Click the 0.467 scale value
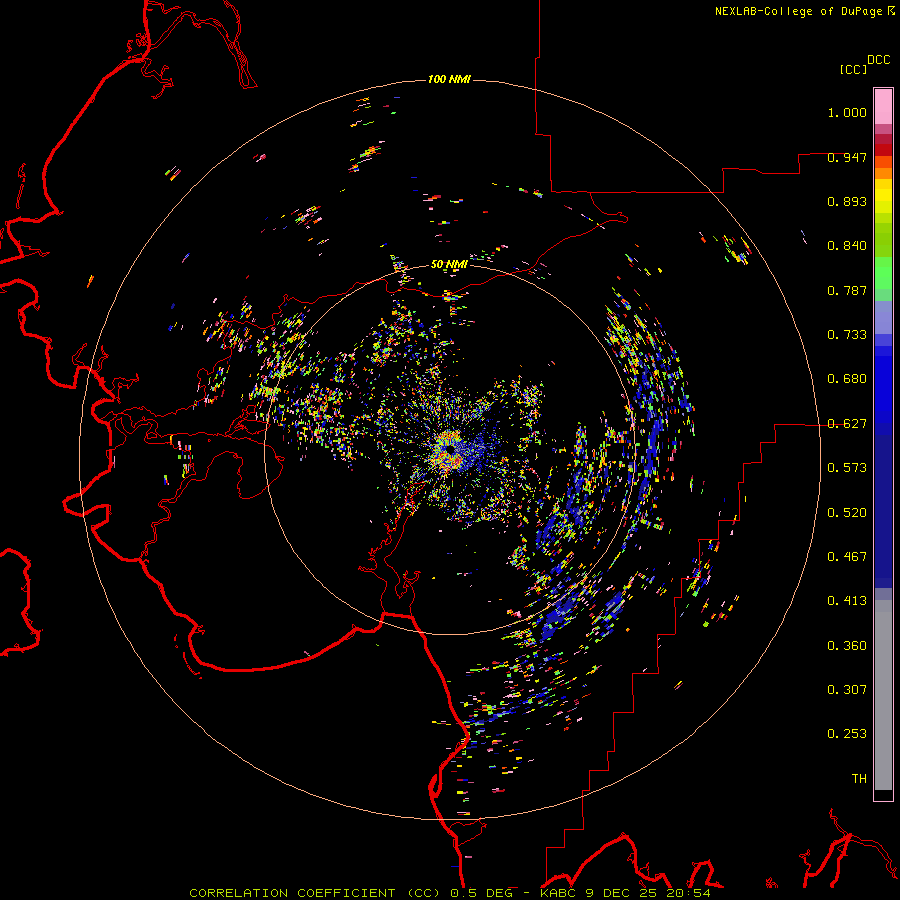The height and width of the screenshot is (900, 900). [x=847, y=557]
